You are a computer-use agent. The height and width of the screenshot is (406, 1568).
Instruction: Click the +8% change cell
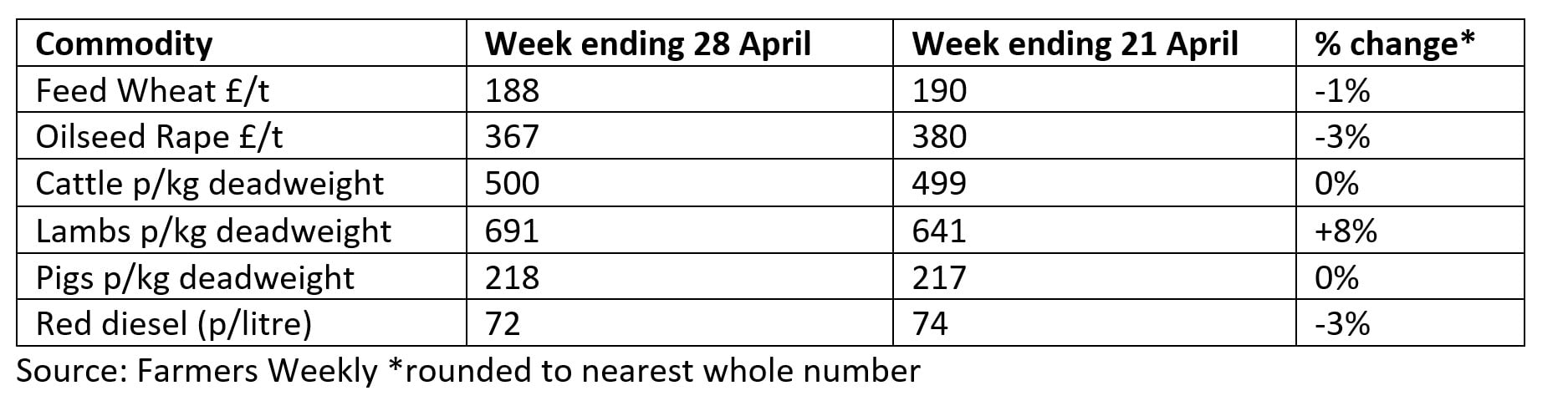pyautogui.click(x=1345, y=231)
